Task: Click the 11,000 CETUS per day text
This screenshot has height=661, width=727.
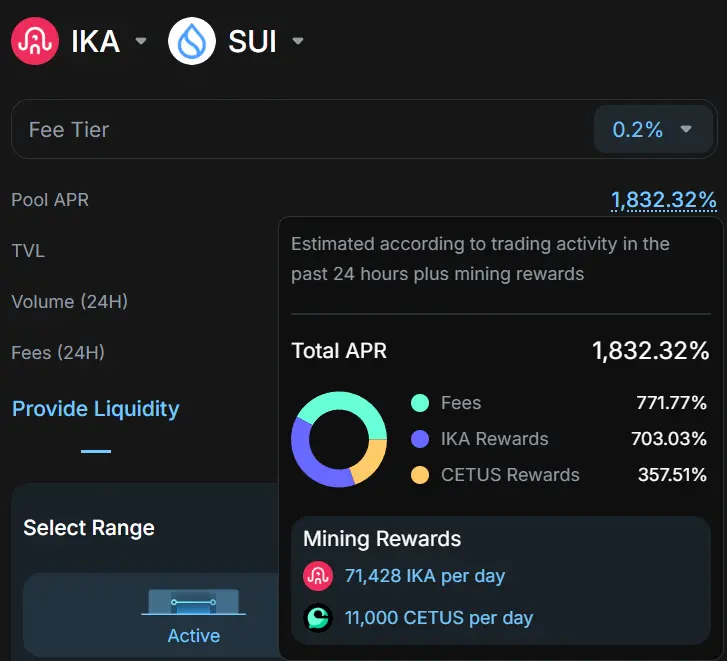Action: (439, 618)
